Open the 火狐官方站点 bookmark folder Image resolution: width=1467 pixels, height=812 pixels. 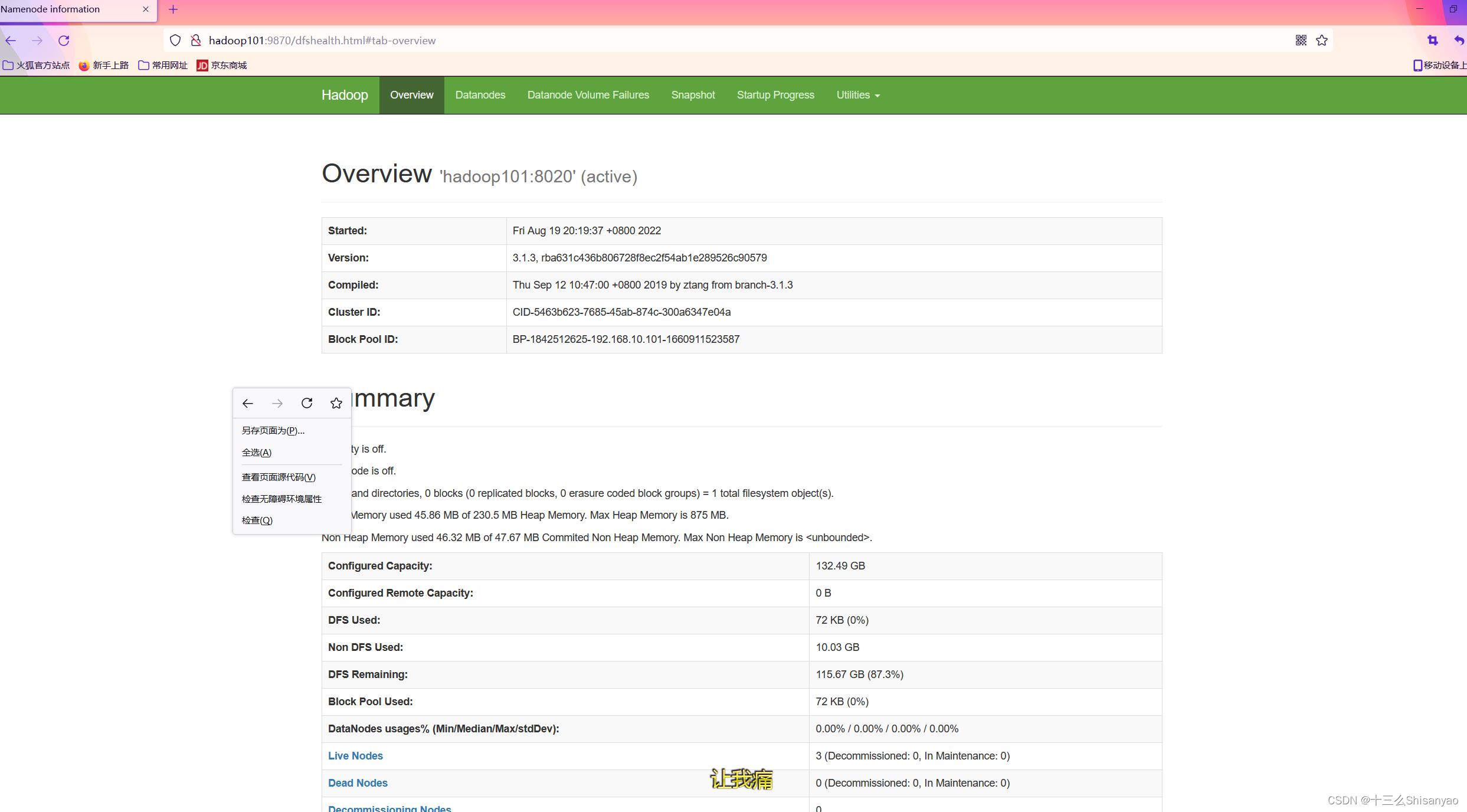point(36,65)
